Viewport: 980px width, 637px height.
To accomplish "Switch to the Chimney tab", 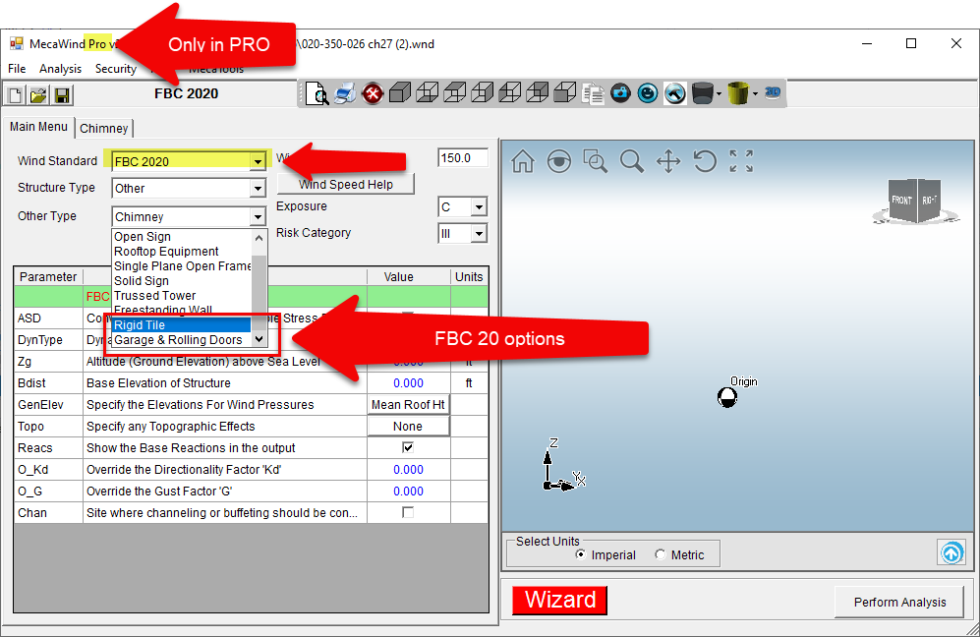I will pos(104,128).
